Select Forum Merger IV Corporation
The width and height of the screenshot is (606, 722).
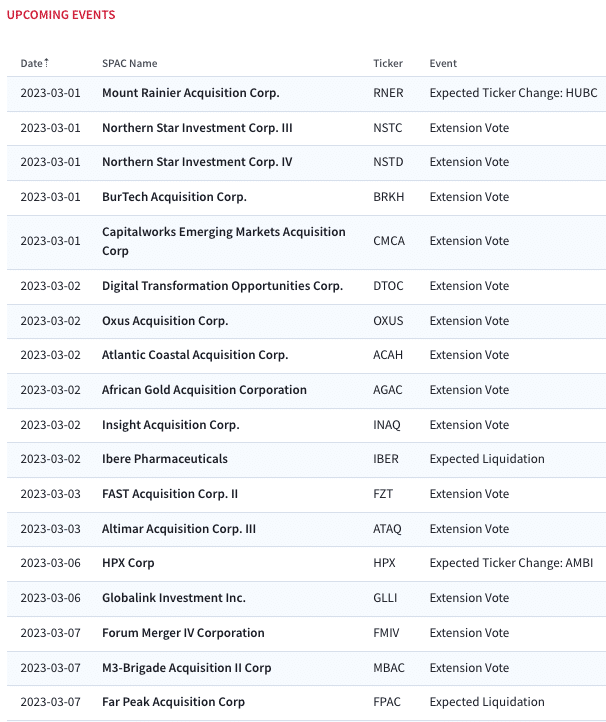coord(183,633)
